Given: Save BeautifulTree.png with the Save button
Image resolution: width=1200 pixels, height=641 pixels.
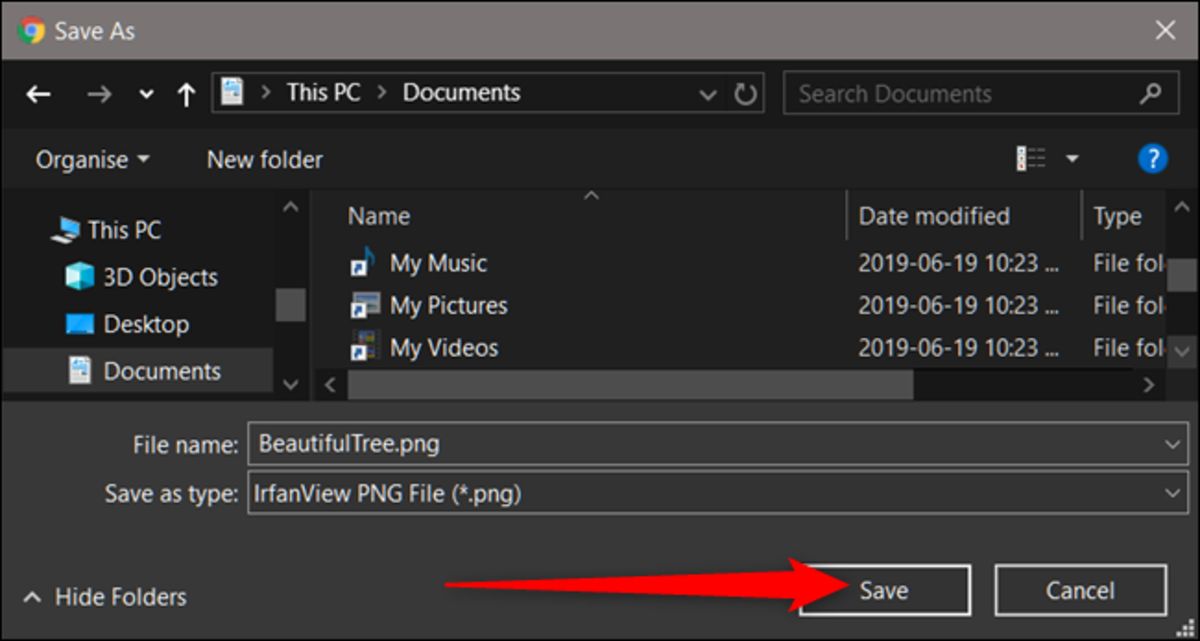Looking at the screenshot, I should [x=883, y=589].
